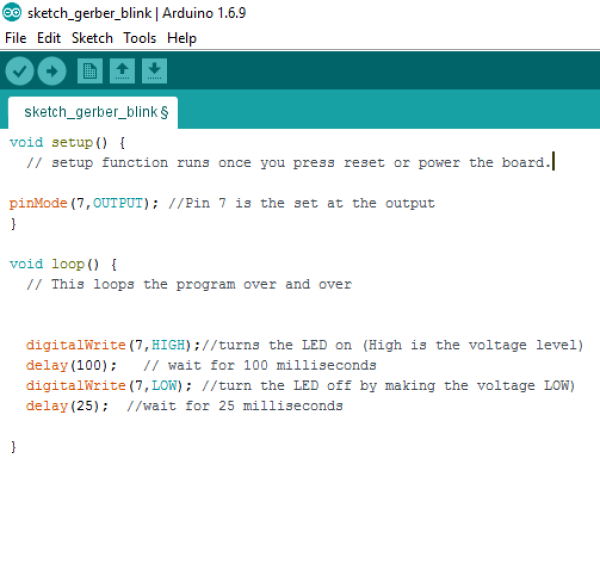Open the Tools menu
This screenshot has width=600, height=576.
click(x=140, y=38)
